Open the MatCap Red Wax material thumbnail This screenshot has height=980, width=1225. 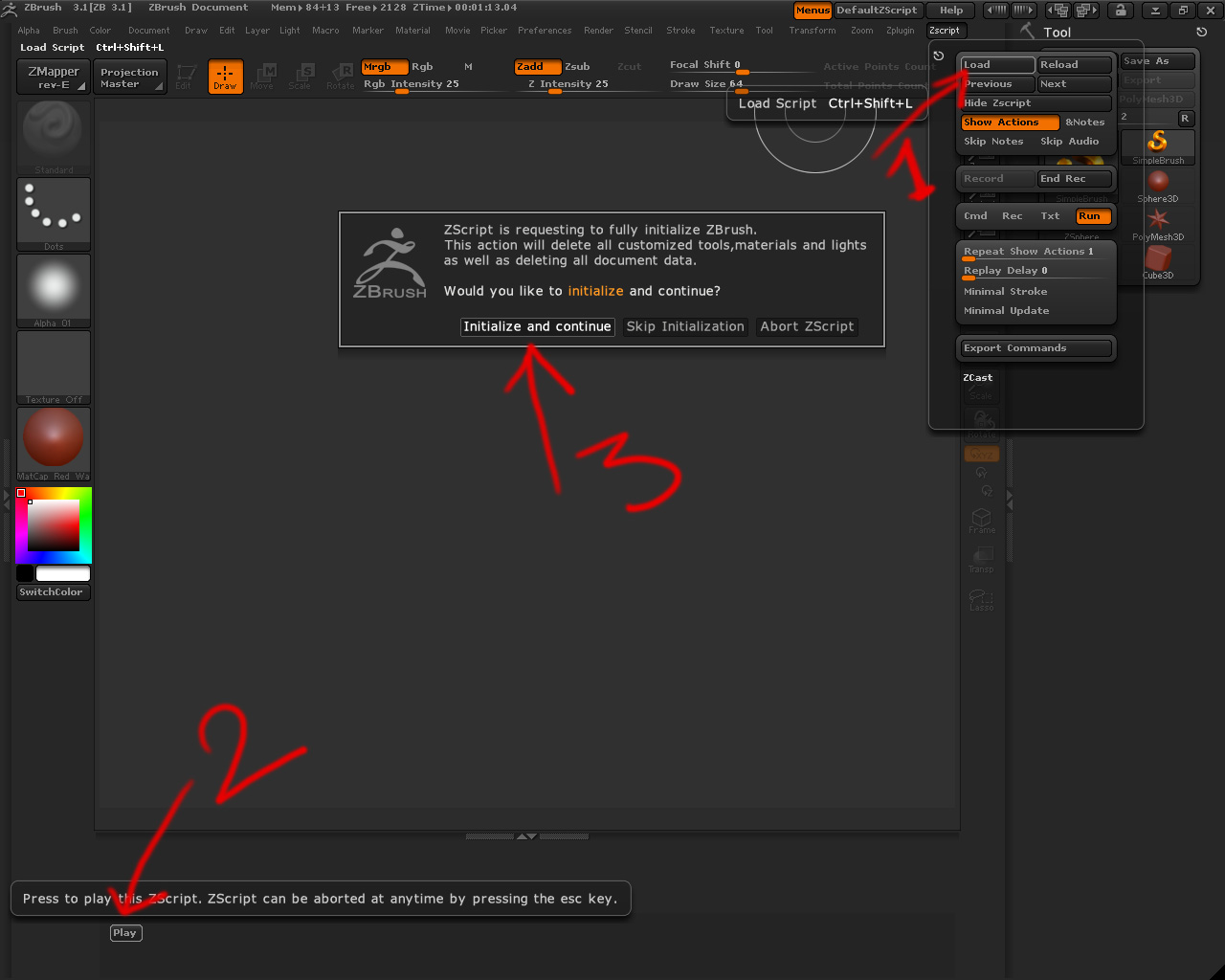coord(54,444)
